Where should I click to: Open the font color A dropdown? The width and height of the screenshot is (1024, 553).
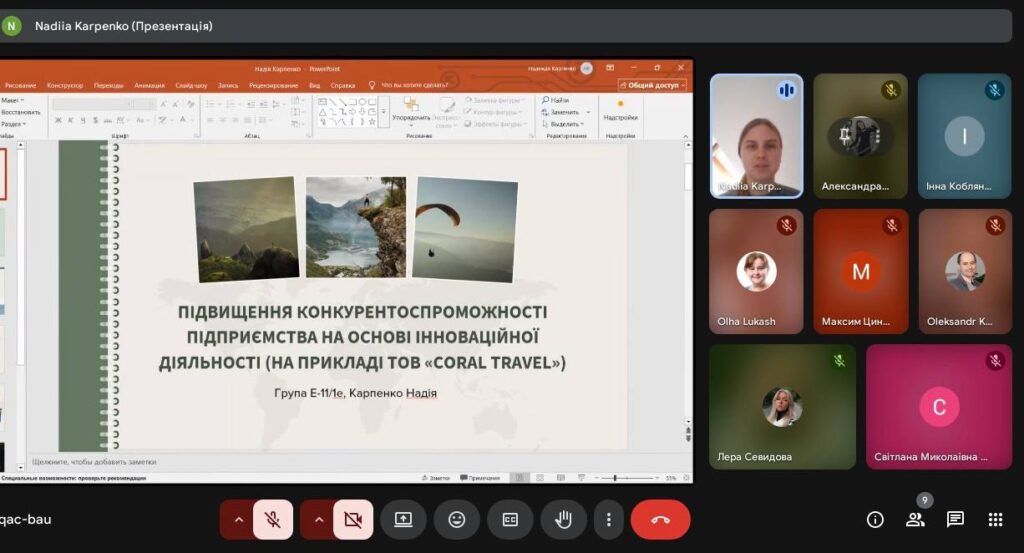pyautogui.click(x=185, y=120)
